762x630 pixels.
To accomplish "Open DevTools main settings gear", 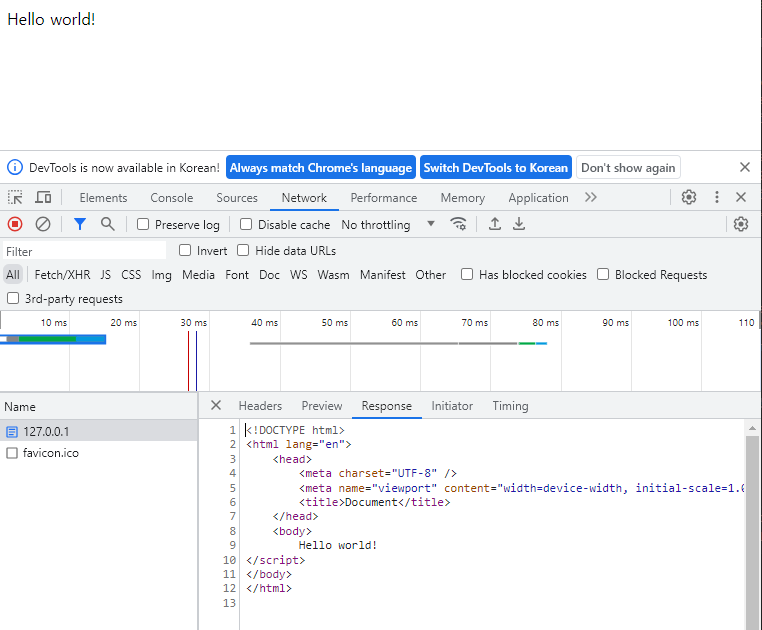I will 689,197.
